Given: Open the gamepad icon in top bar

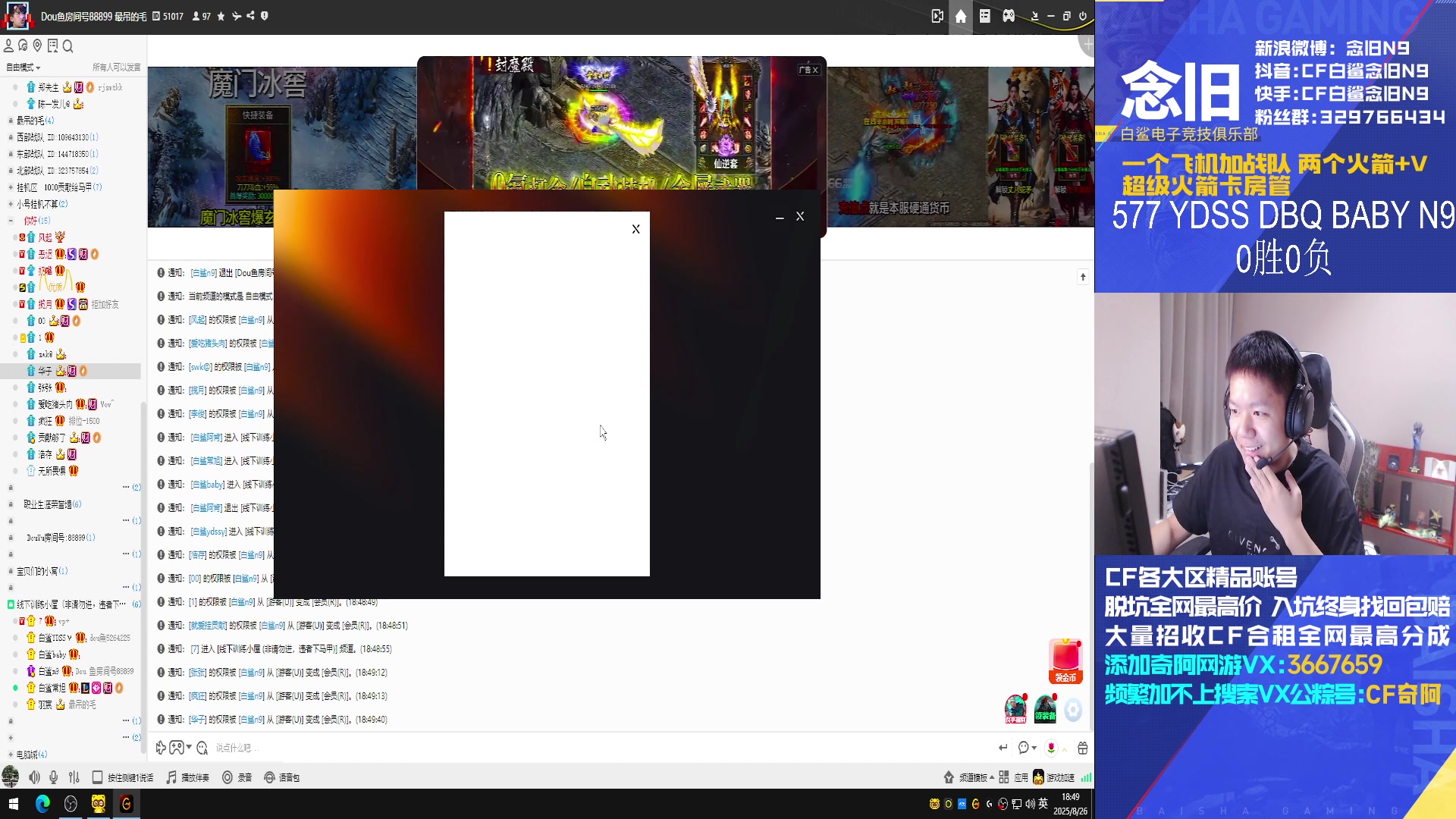Looking at the screenshot, I should [1009, 16].
